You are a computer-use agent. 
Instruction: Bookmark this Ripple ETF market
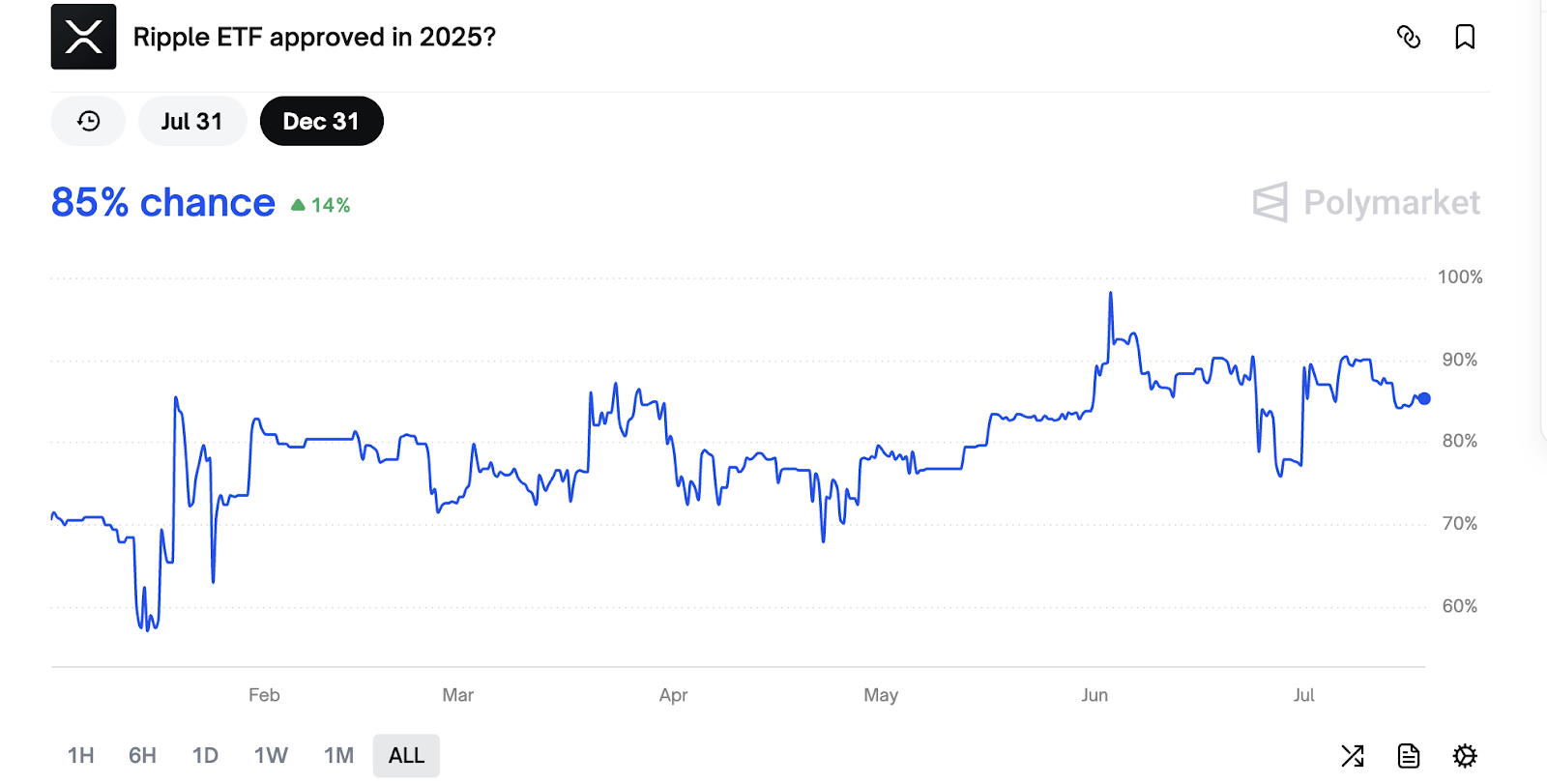pos(1465,37)
